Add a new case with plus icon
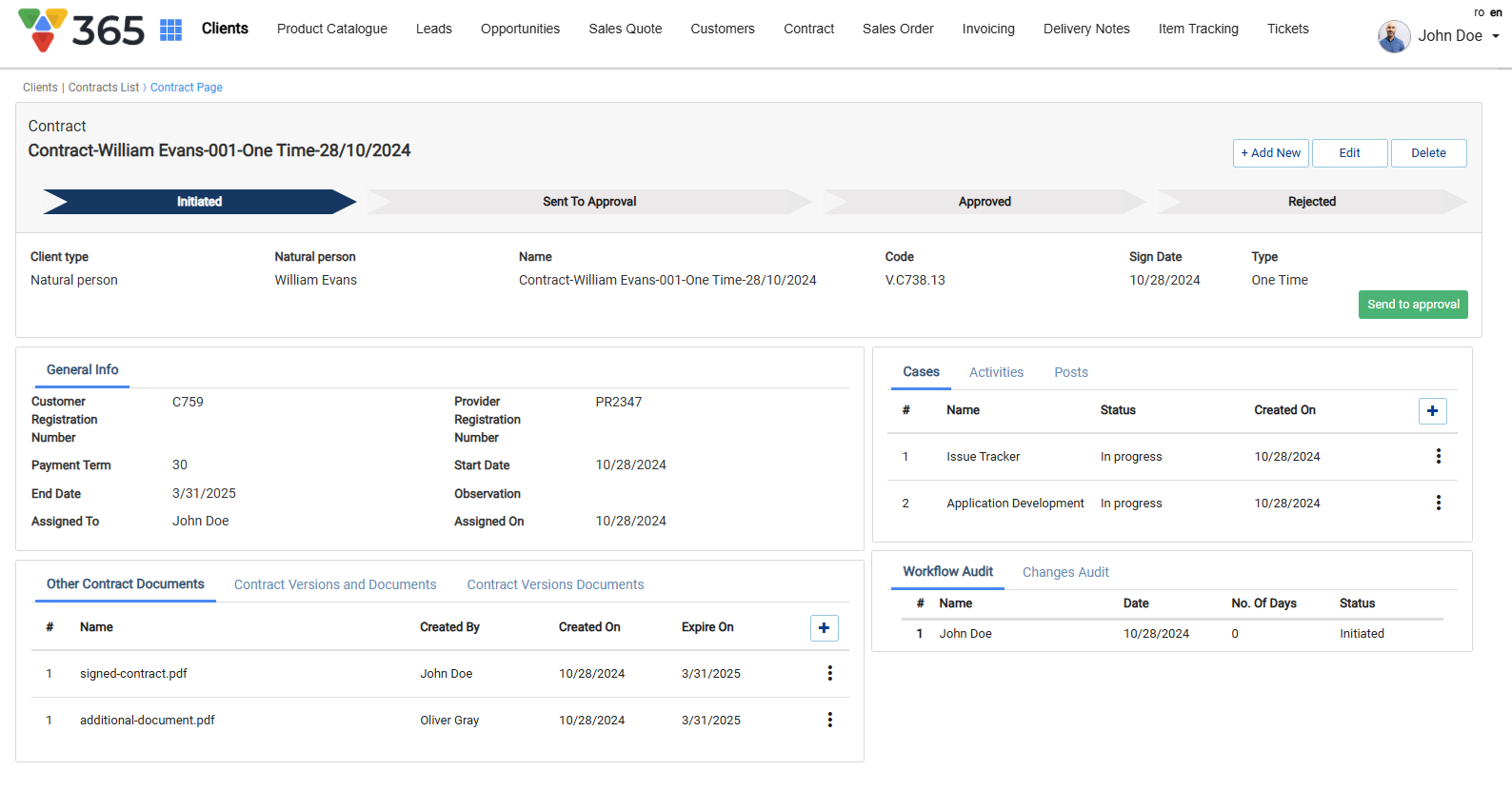This screenshot has width=1512, height=791. click(x=1432, y=411)
